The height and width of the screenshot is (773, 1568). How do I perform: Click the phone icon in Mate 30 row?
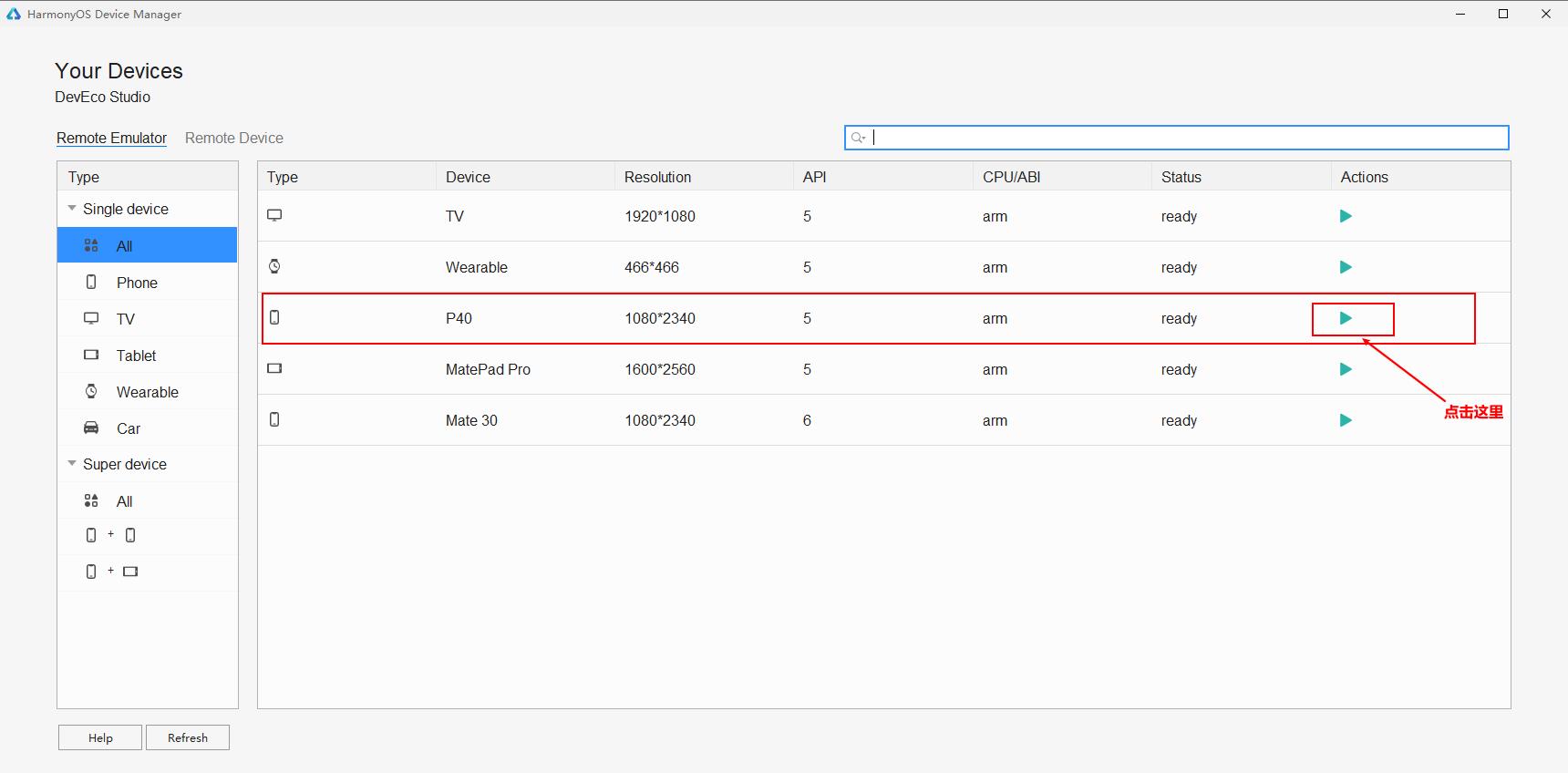[274, 419]
